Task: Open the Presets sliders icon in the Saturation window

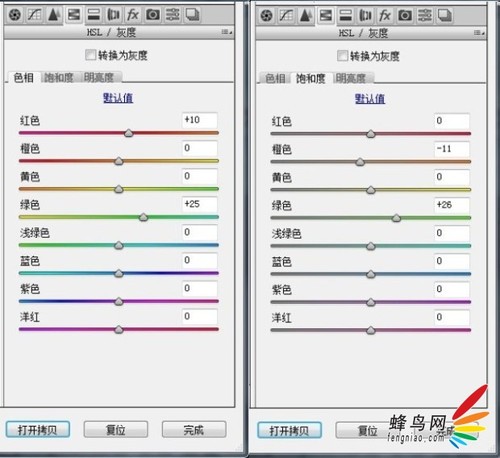Action: pyautogui.click(x=425, y=16)
